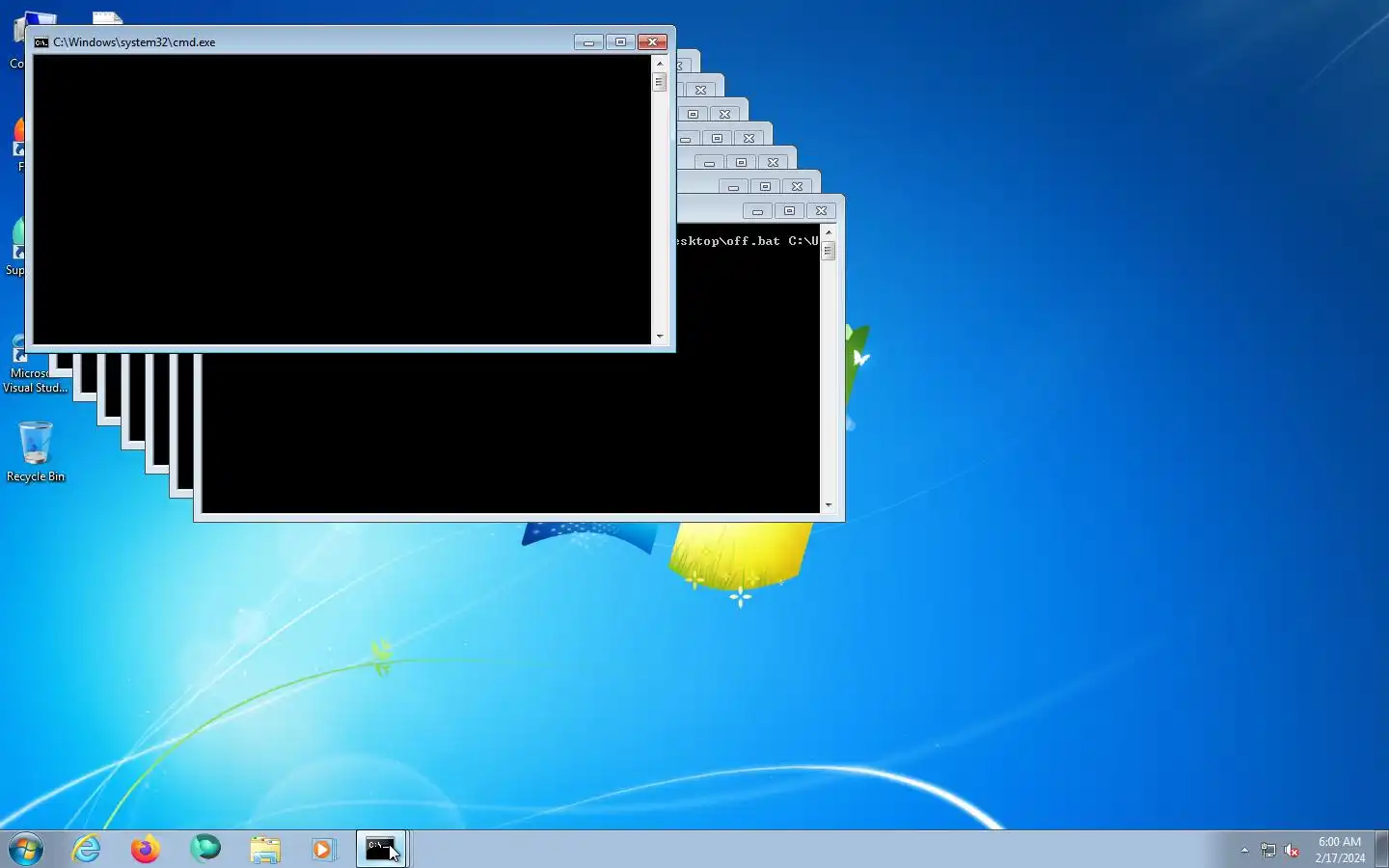Open the teal round app on taskbar
This screenshot has height=868, width=1389.
pyautogui.click(x=204, y=849)
